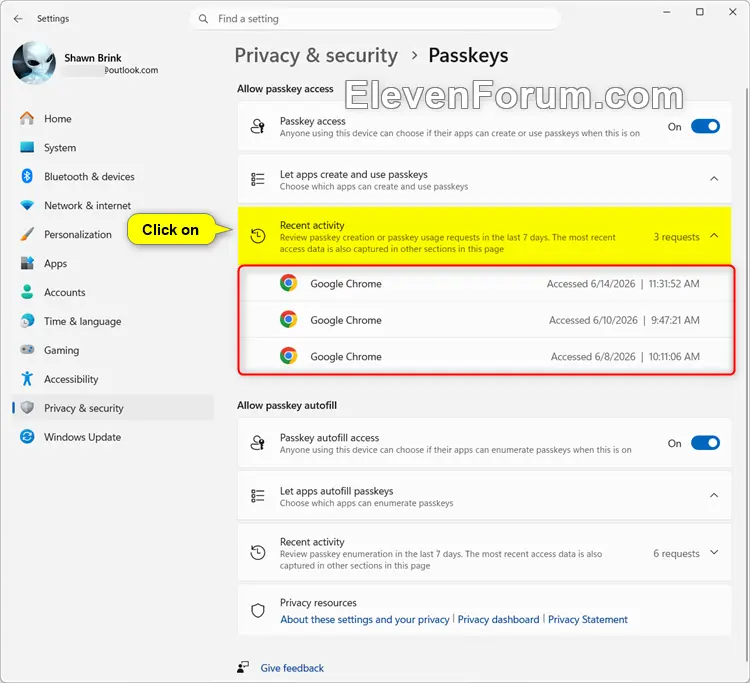750x683 pixels.
Task: Open Home in the sidebar
Action: 113,119
